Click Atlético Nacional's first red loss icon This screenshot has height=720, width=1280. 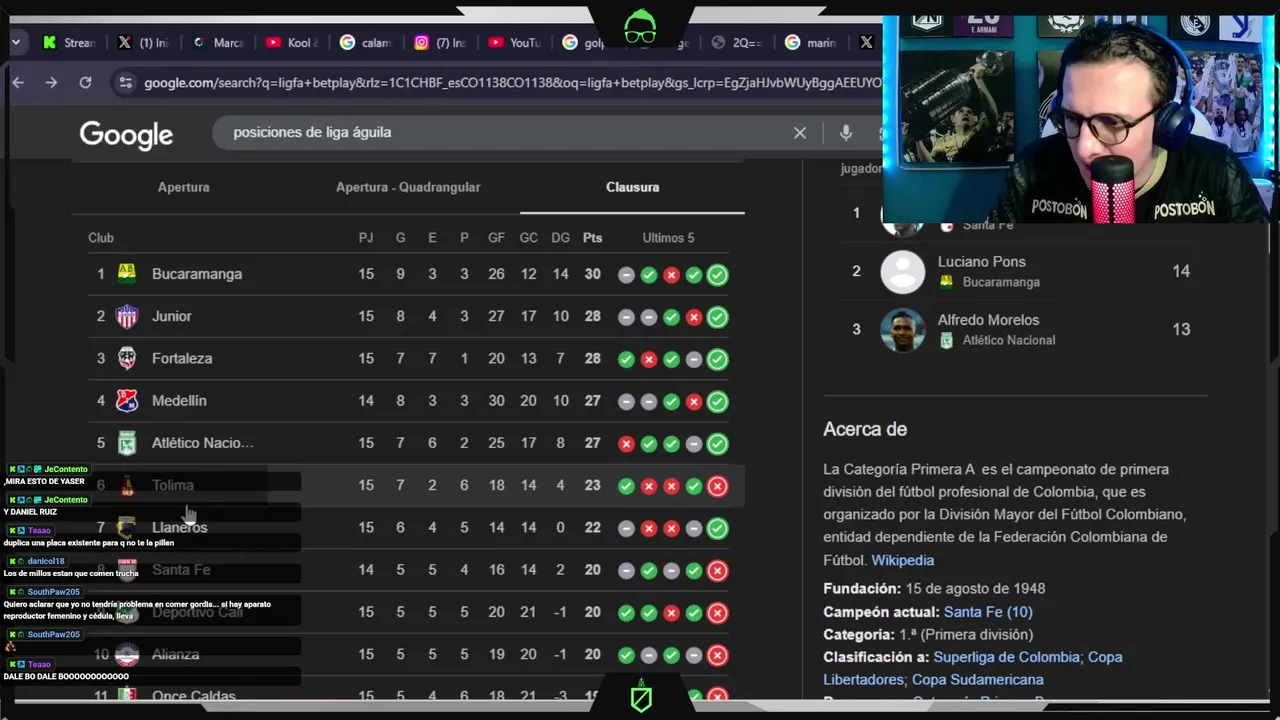tap(626, 444)
